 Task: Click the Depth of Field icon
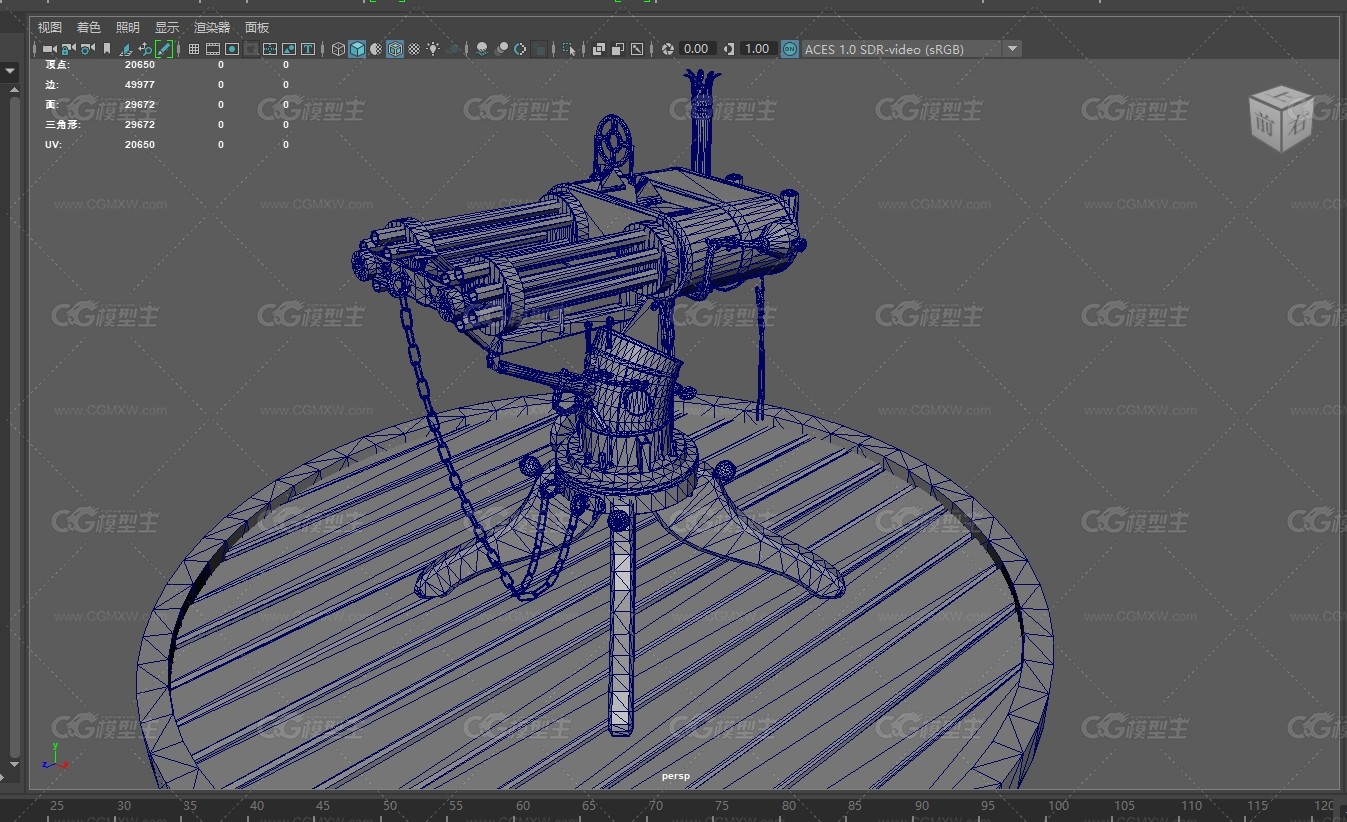click(539, 49)
